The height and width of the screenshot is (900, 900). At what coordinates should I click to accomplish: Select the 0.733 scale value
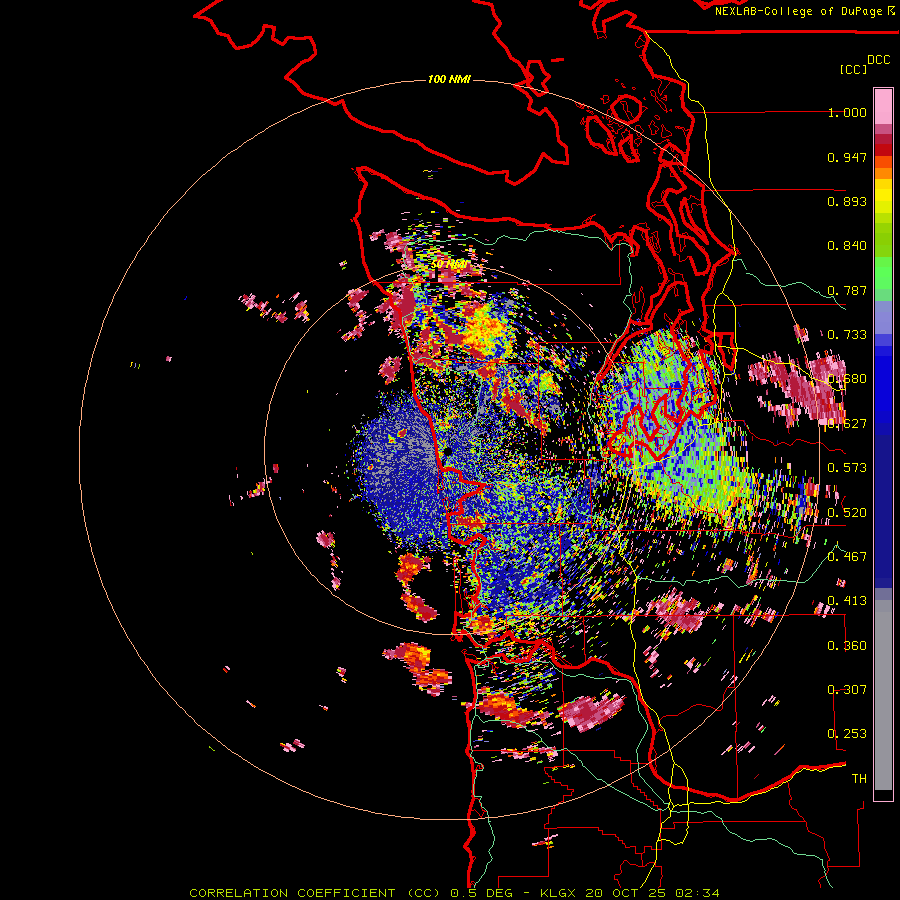coord(847,335)
